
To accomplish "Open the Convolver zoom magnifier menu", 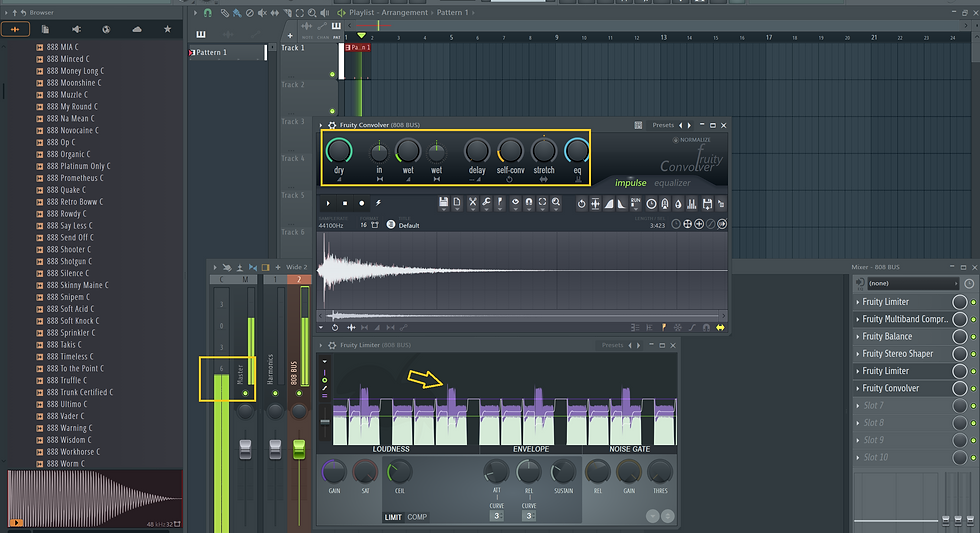I will [x=556, y=202].
